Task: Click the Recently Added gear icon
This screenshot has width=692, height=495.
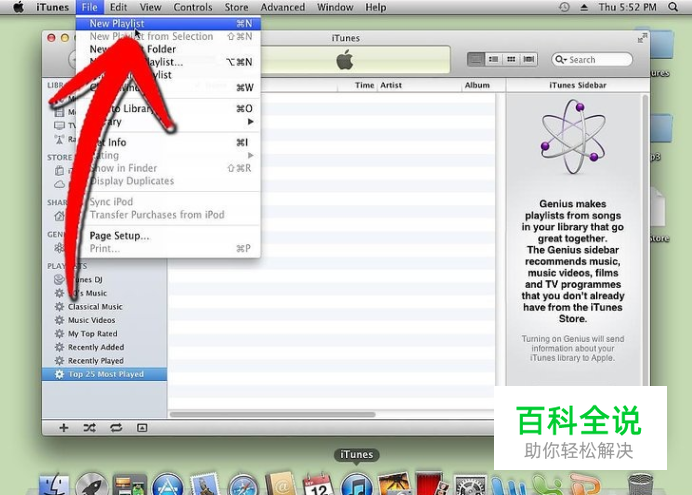Action: pos(59,347)
